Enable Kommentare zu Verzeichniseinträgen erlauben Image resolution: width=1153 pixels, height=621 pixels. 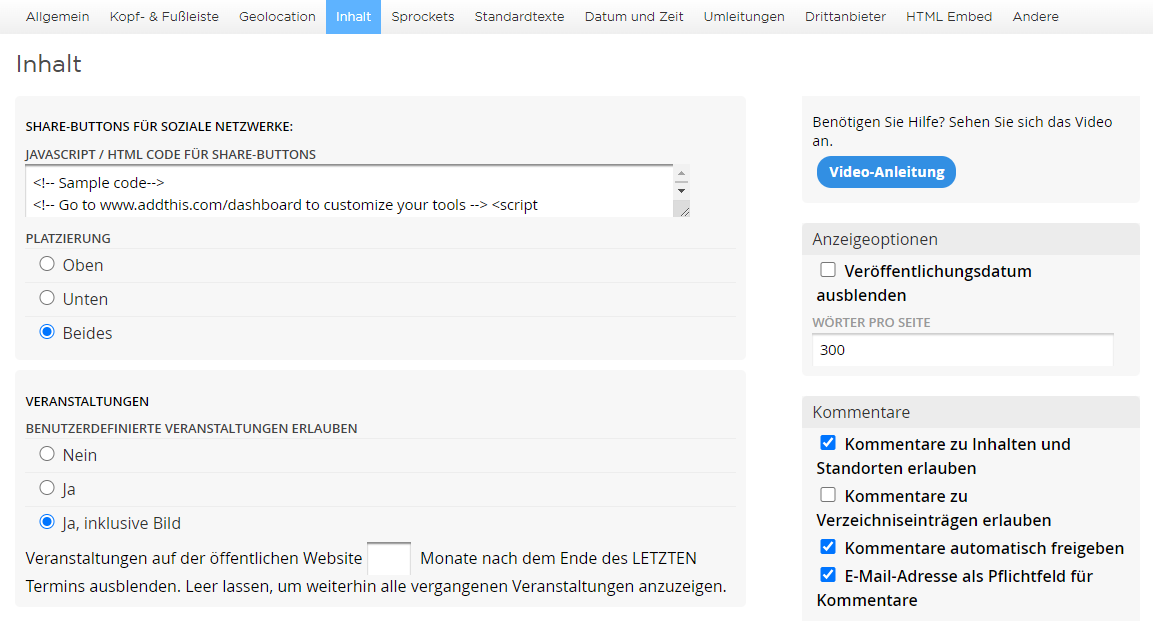(828, 495)
